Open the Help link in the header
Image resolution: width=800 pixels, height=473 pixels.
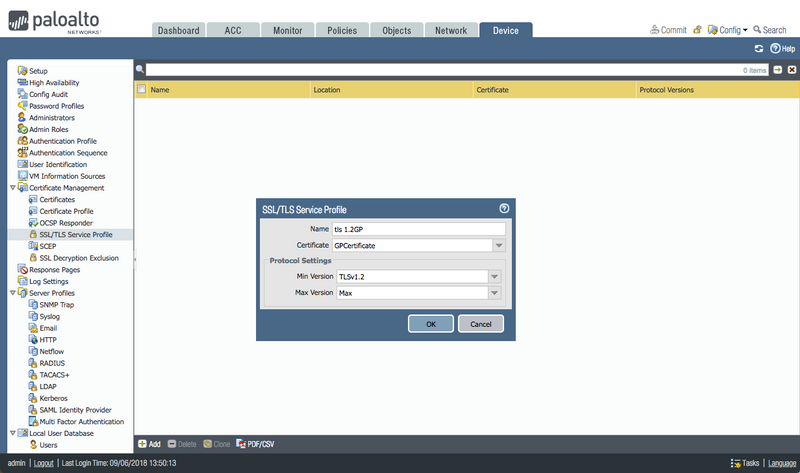783,48
